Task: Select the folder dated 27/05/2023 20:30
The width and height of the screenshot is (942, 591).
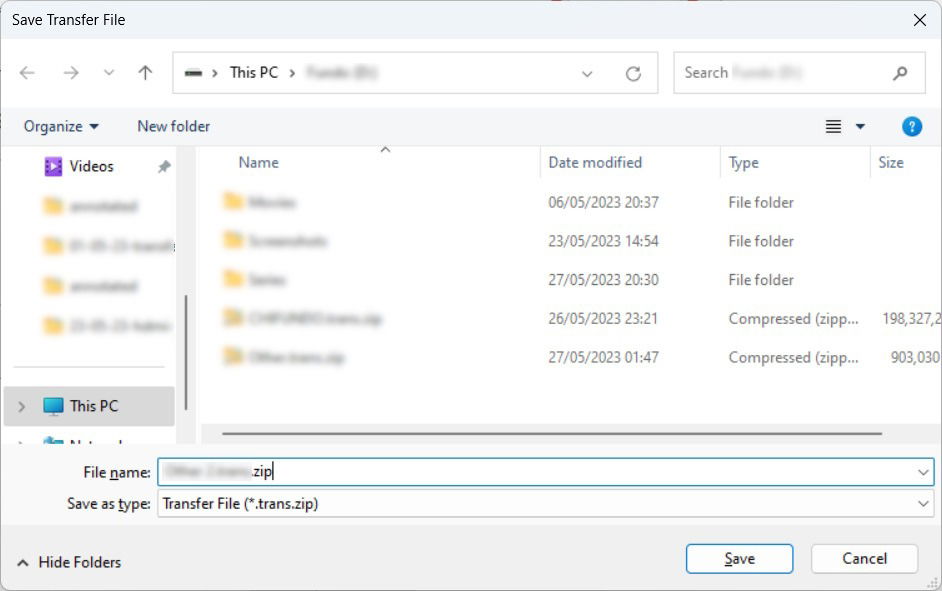Action: pyautogui.click(x=571, y=280)
